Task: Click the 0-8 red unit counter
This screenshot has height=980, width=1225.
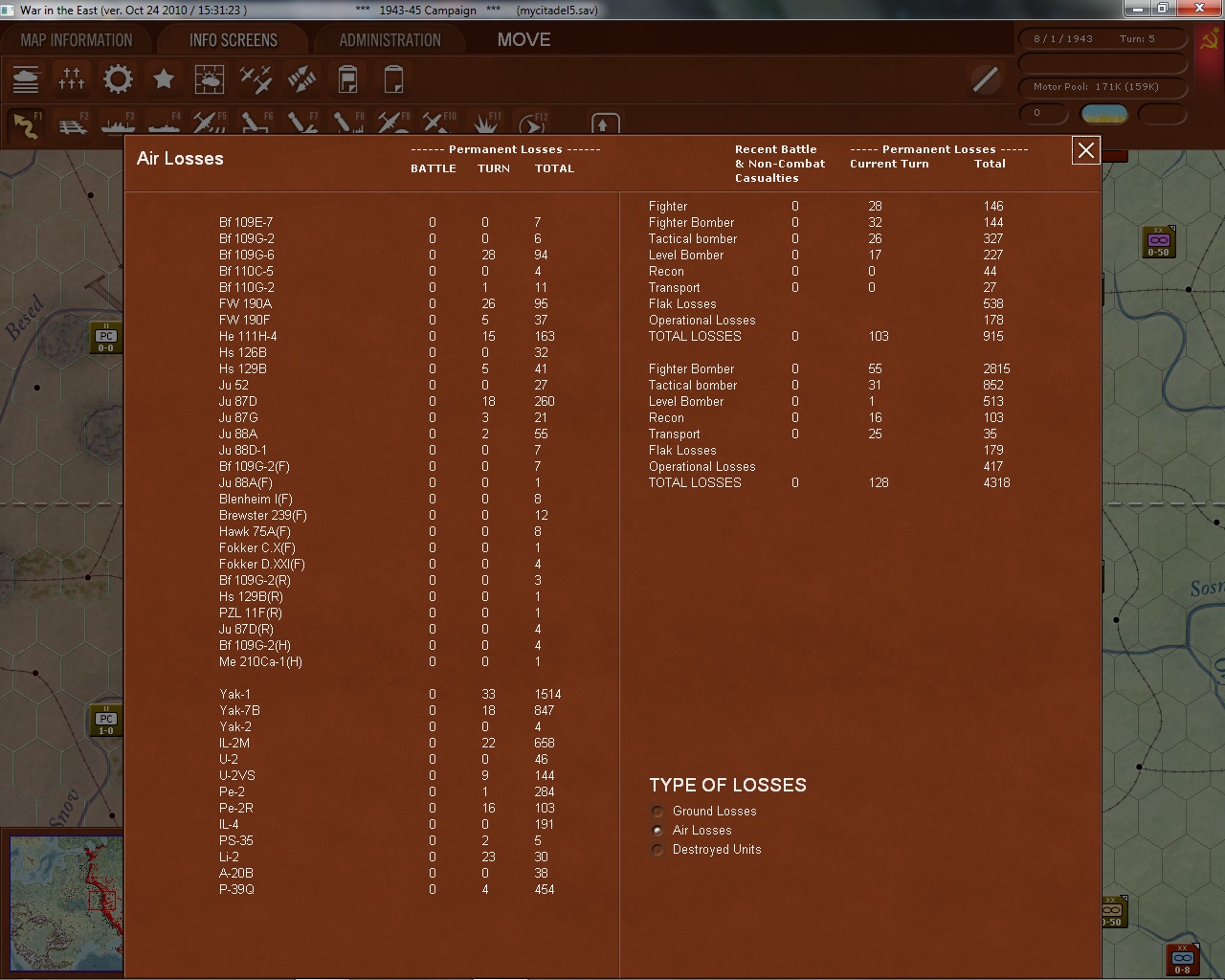Action: [x=1182, y=960]
